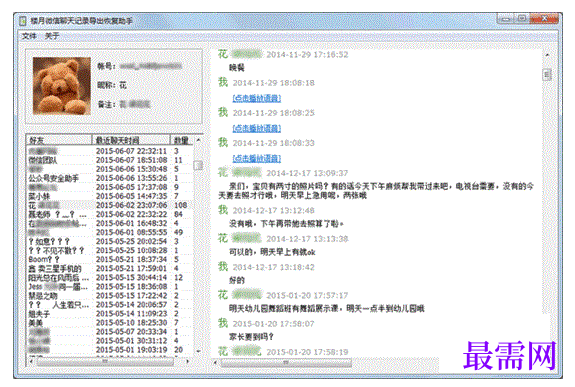575x387 pixels.
Task: Play the voice message sent at 18:08:33
Action: 257,158
